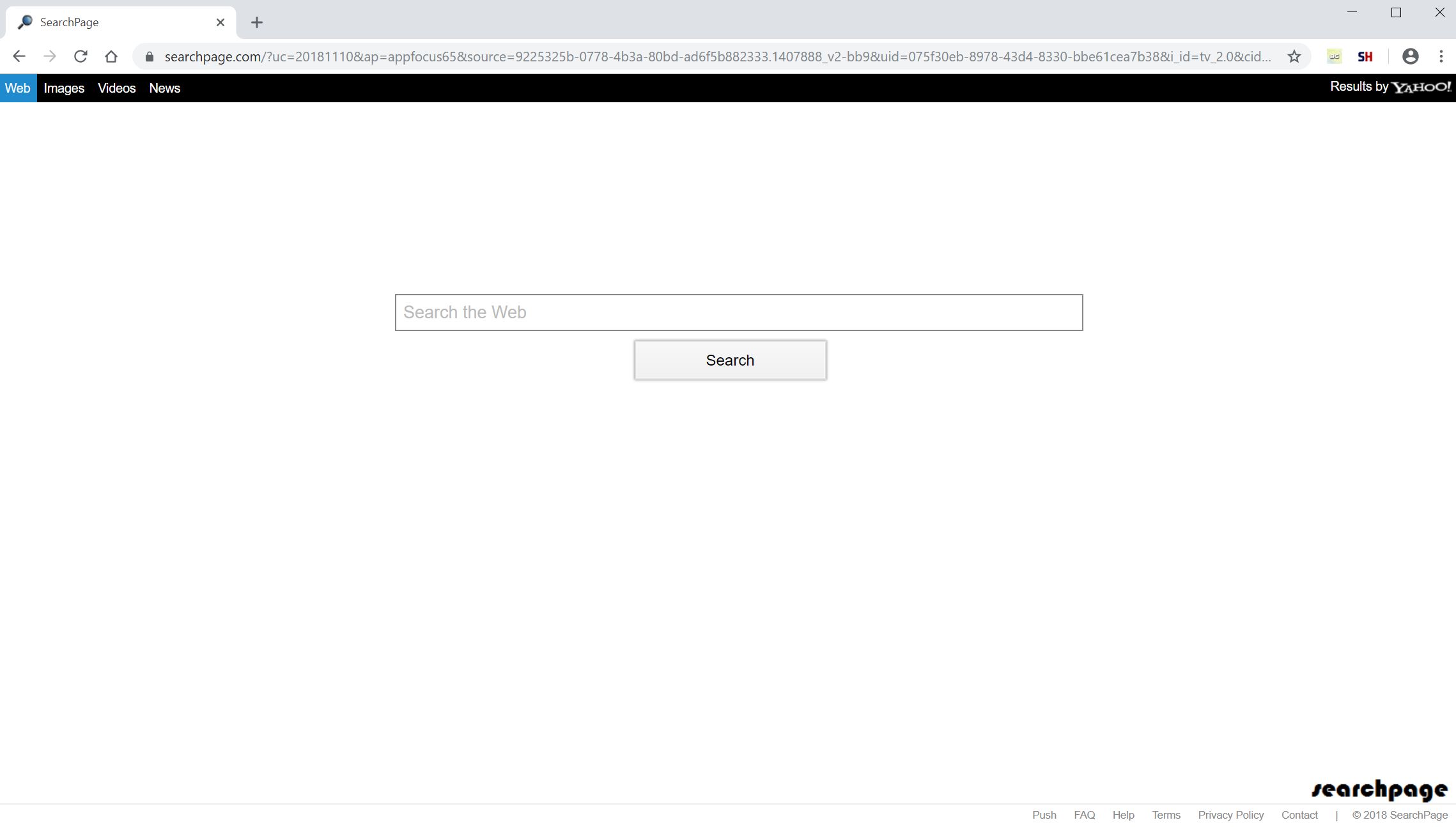View site info via padlock icon
The height and width of the screenshot is (827, 1456).
150,56
